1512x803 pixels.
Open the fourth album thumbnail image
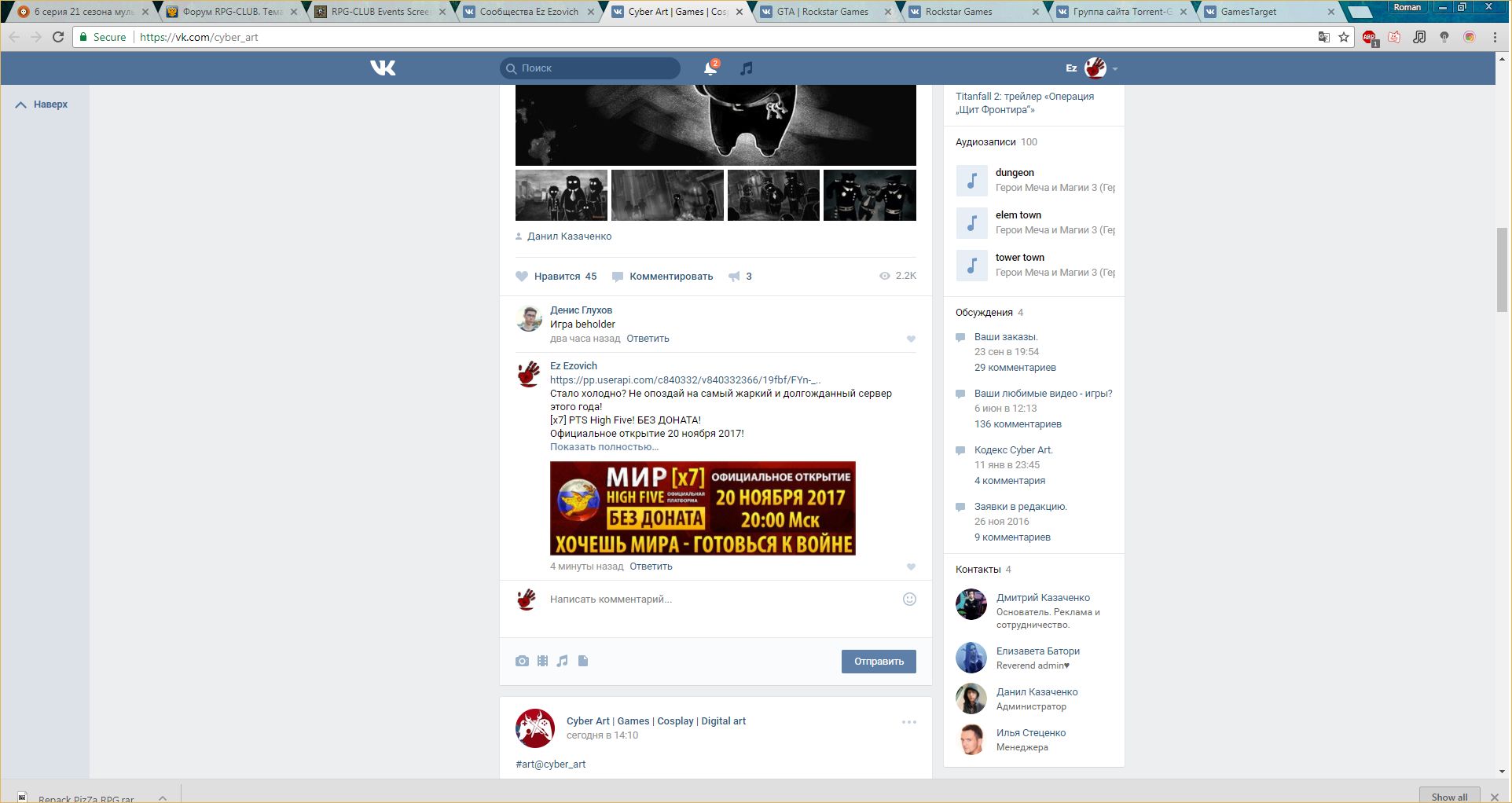click(870, 195)
